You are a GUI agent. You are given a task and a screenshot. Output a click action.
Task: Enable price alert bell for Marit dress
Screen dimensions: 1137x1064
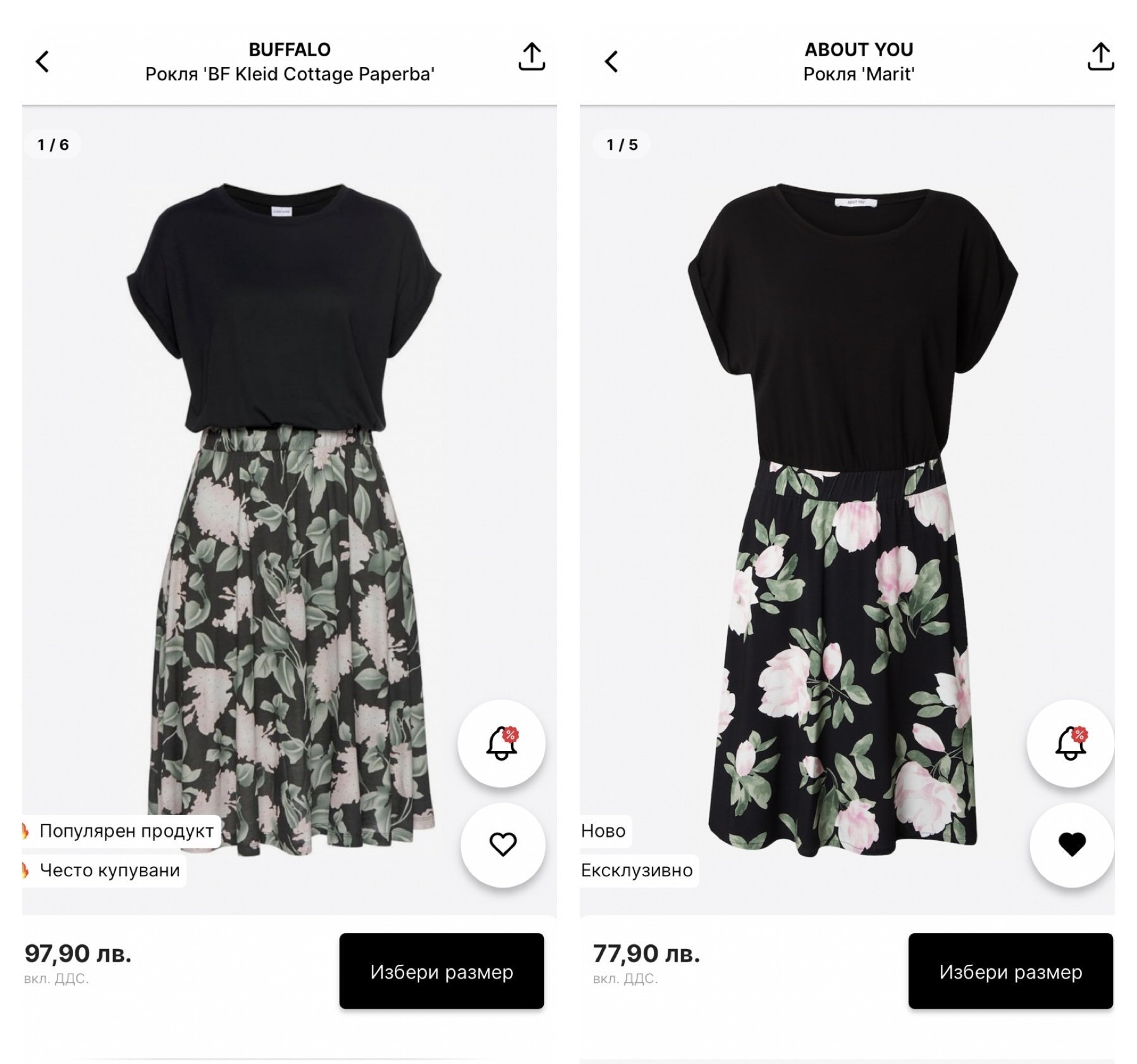click(x=1071, y=743)
